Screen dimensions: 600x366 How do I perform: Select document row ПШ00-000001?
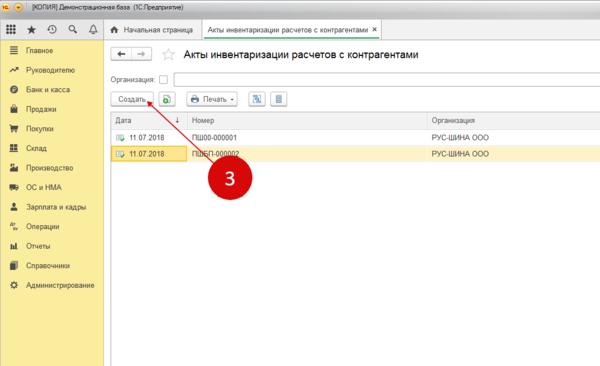click(x=355, y=137)
